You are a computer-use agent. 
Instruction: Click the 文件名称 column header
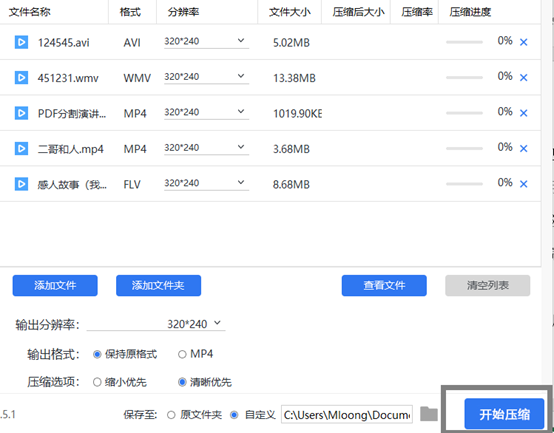coord(30,12)
